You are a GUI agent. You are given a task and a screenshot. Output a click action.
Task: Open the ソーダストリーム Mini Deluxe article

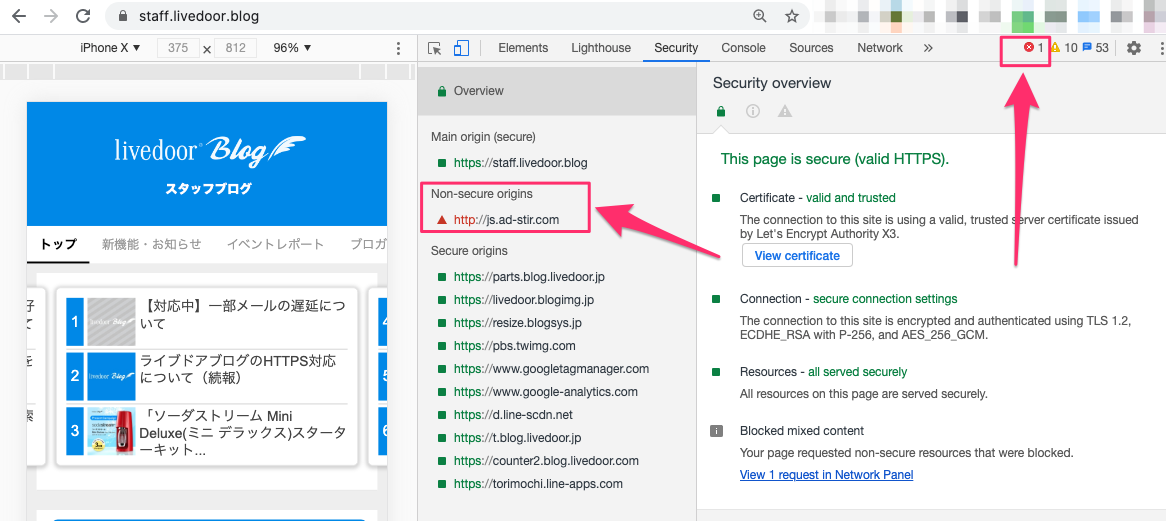[x=242, y=433]
